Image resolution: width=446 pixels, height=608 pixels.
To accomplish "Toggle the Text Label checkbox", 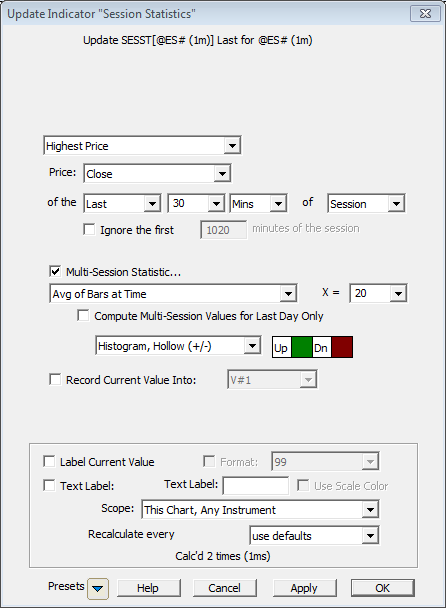I will click(x=49, y=485).
